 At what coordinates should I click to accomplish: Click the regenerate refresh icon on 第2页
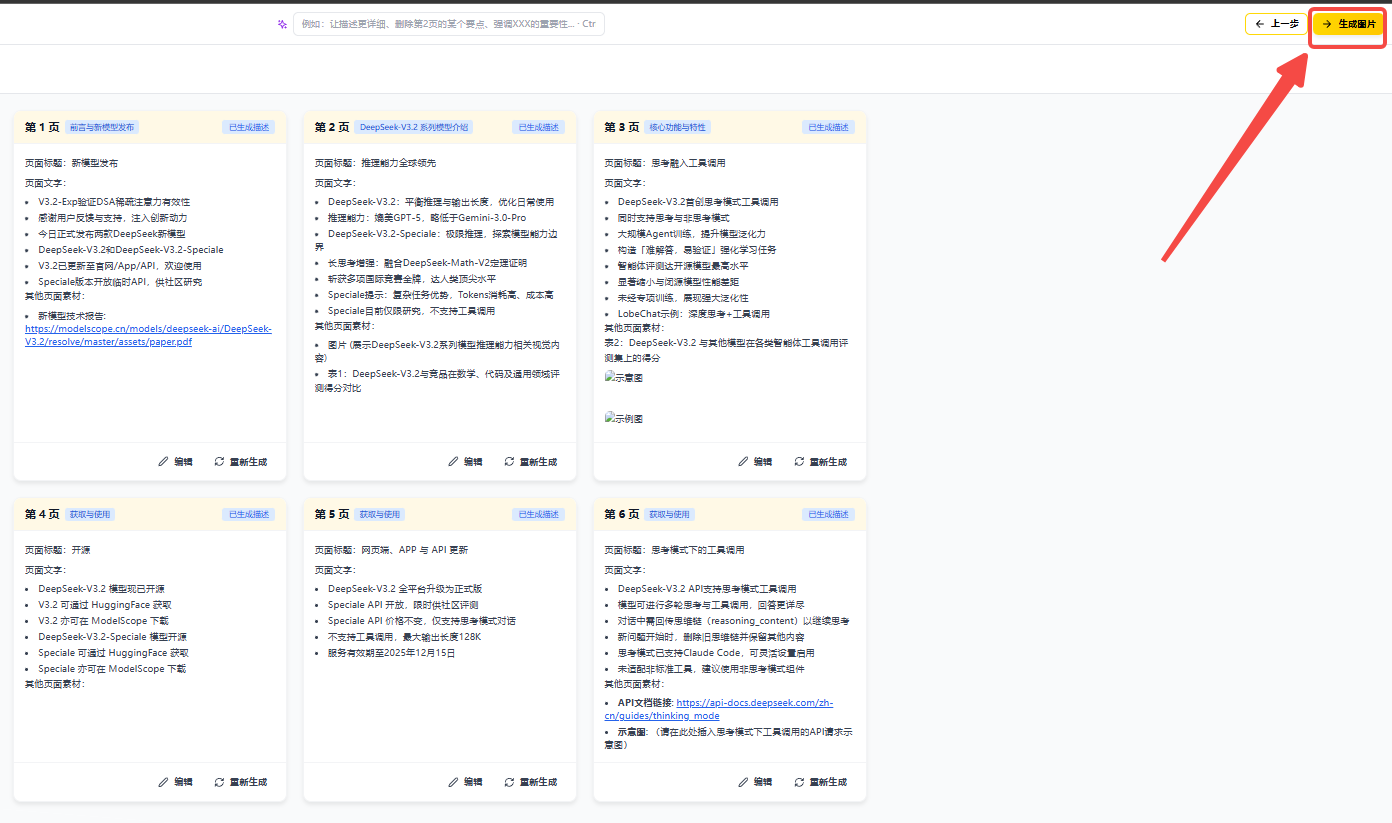(509, 461)
